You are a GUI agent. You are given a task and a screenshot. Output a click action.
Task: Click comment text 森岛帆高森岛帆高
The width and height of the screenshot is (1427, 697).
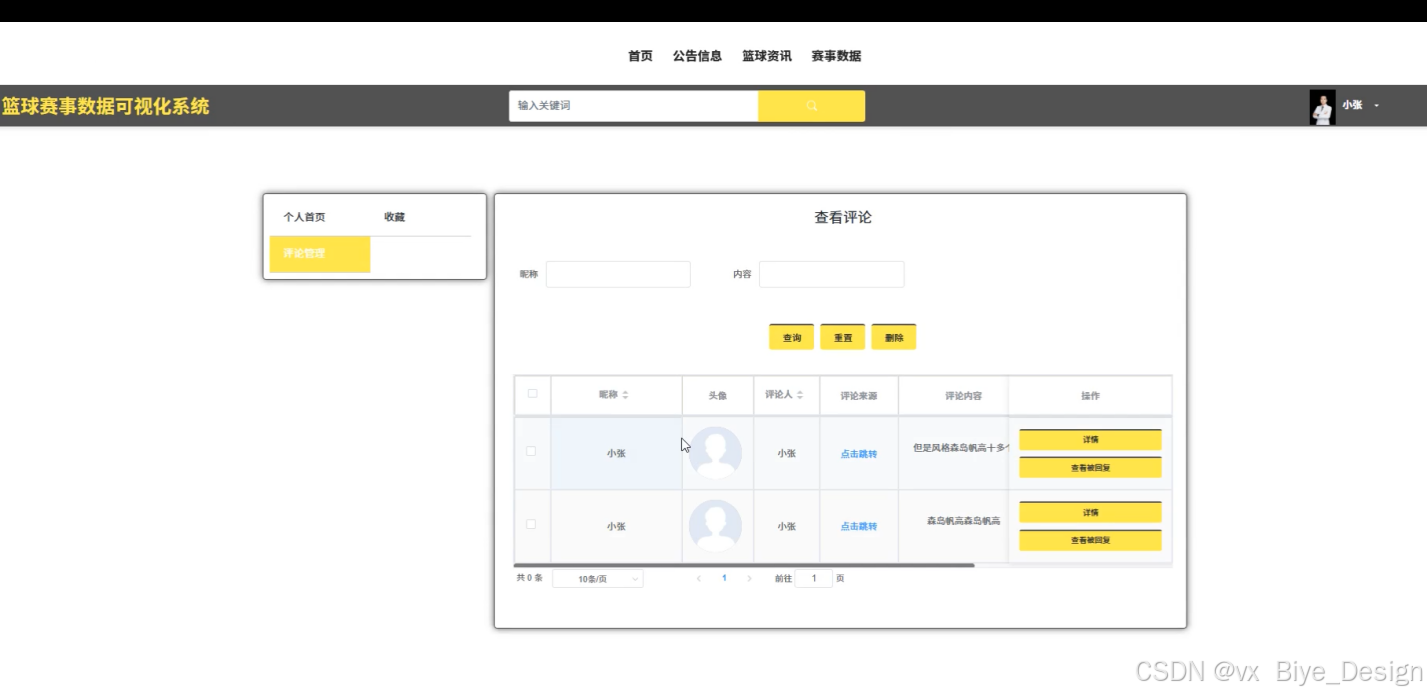pyautogui.click(x=963, y=521)
